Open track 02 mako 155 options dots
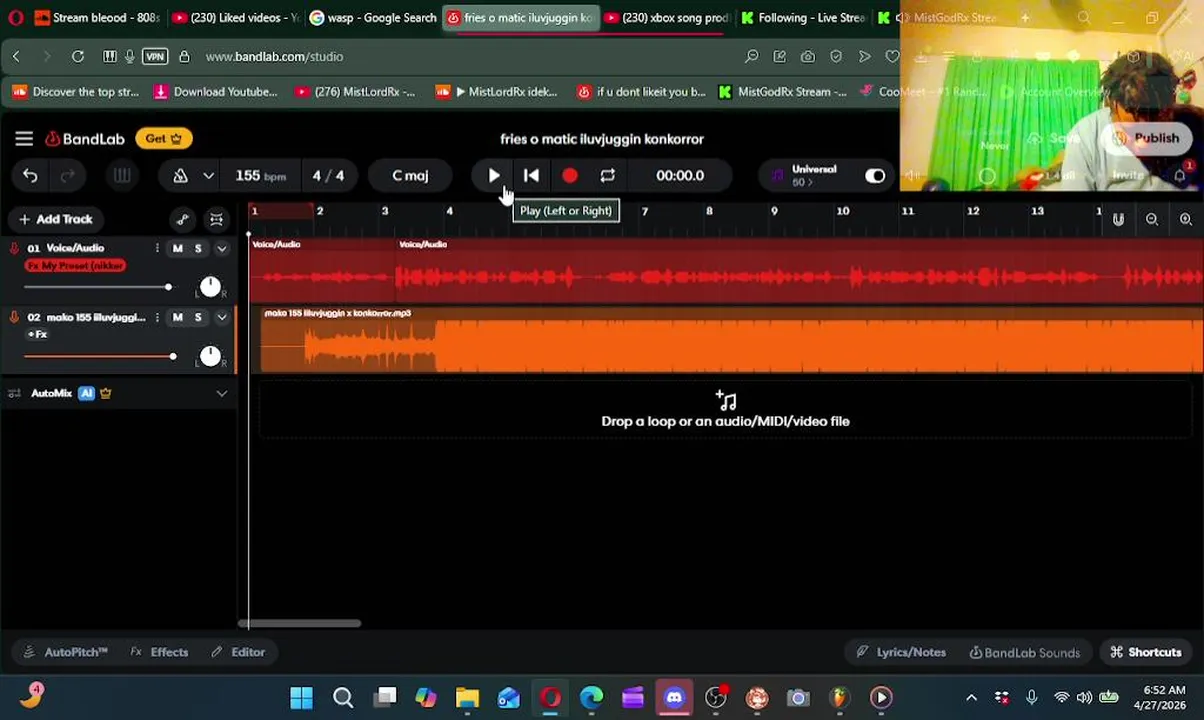 click(157, 318)
